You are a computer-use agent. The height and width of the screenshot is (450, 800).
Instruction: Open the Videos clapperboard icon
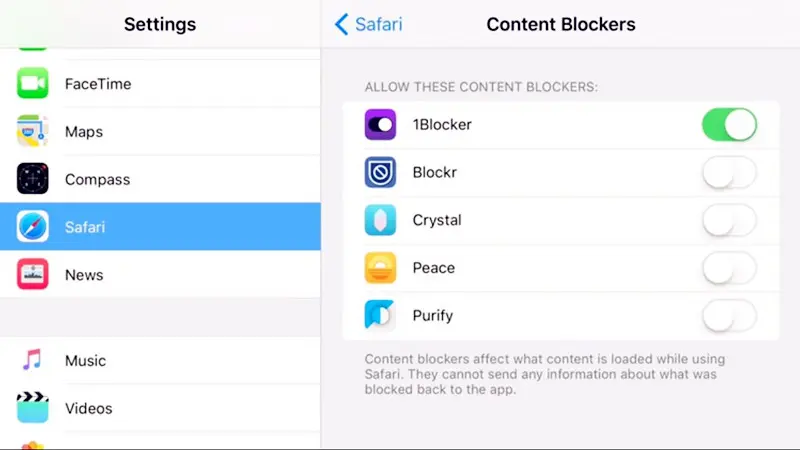click(x=33, y=407)
